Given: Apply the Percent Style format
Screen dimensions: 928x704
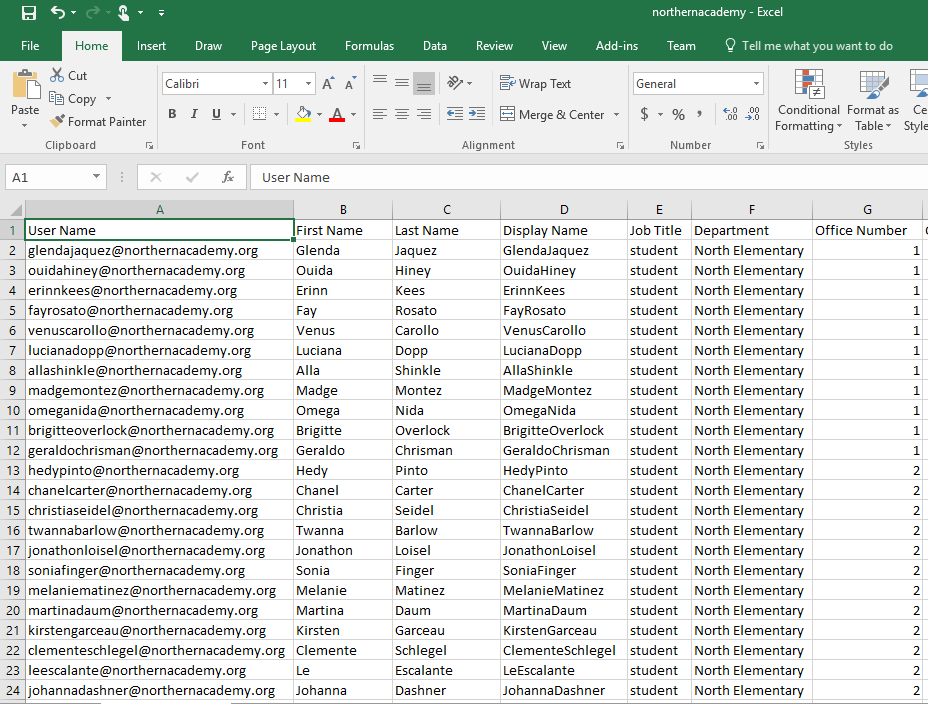Looking at the screenshot, I should [x=676, y=114].
